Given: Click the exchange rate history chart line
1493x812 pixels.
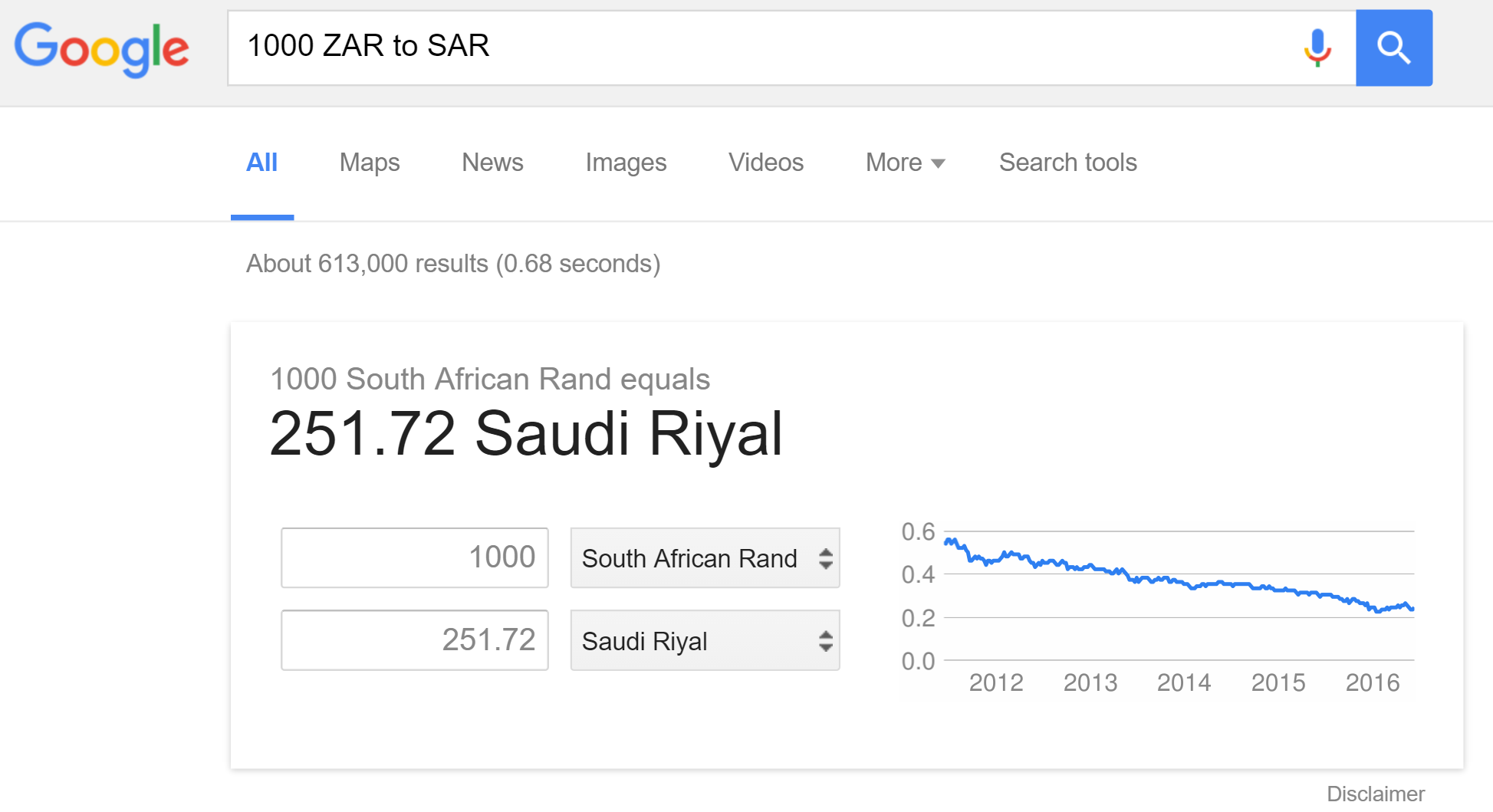Looking at the screenshot, I should (1179, 580).
